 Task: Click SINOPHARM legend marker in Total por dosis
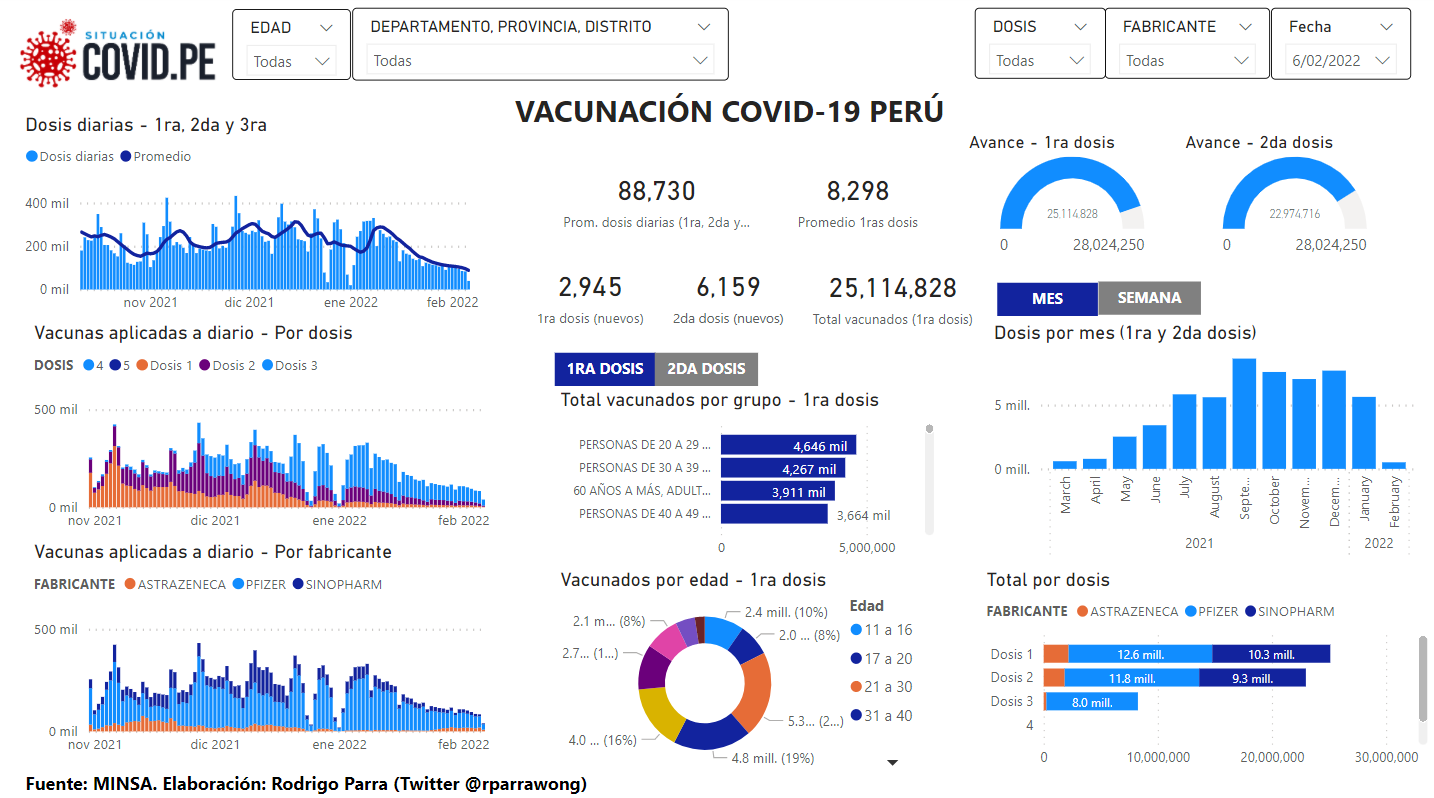pyautogui.click(x=1250, y=611)
